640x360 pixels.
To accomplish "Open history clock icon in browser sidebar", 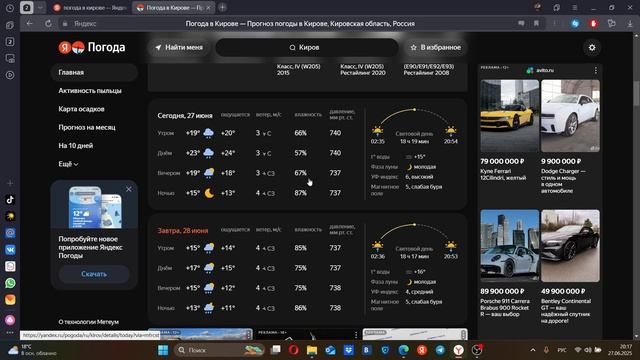I will [x=10, y=8].
